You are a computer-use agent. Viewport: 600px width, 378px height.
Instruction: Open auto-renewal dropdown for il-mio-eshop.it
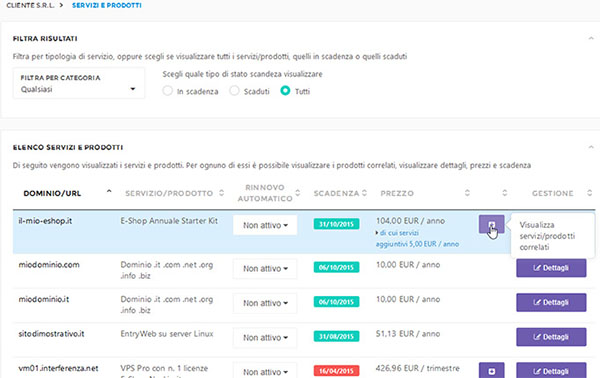(265, 225)
